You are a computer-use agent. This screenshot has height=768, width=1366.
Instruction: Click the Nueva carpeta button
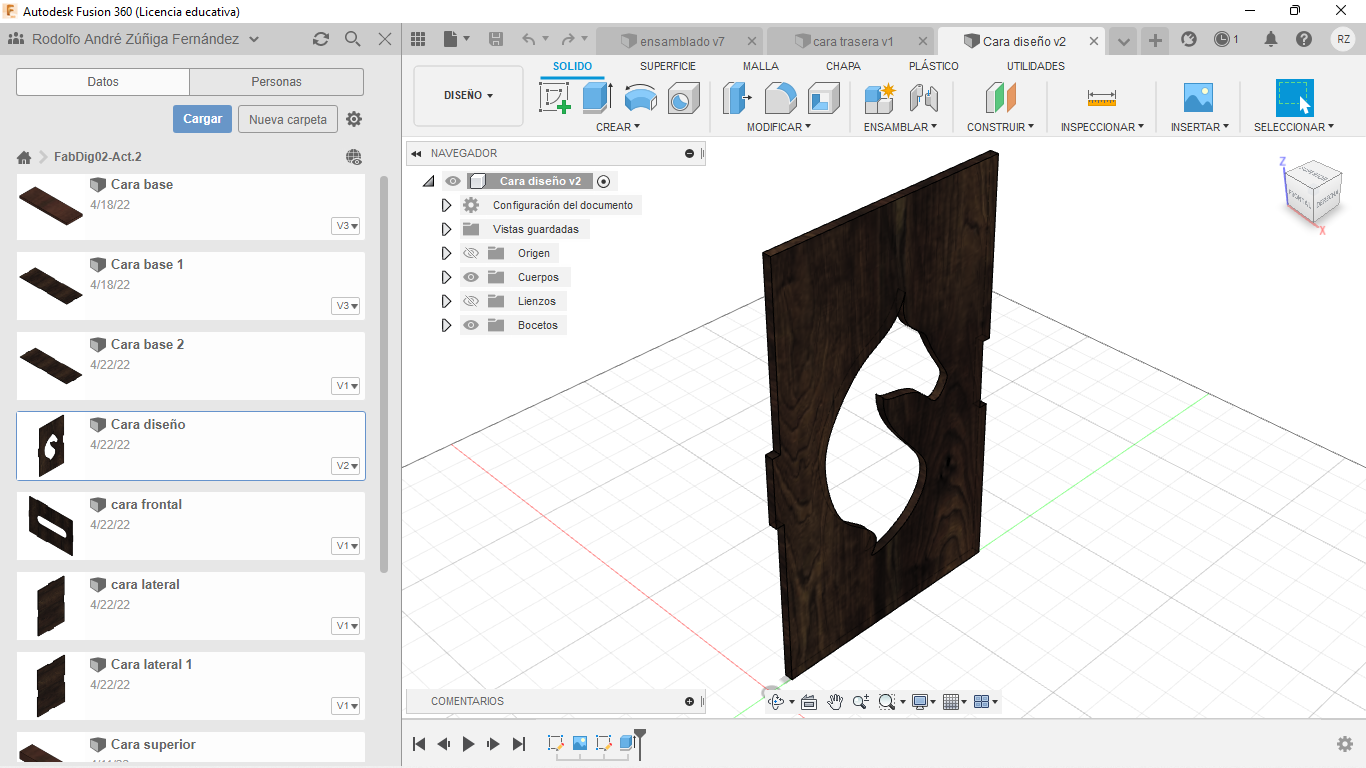click(287, 119)
